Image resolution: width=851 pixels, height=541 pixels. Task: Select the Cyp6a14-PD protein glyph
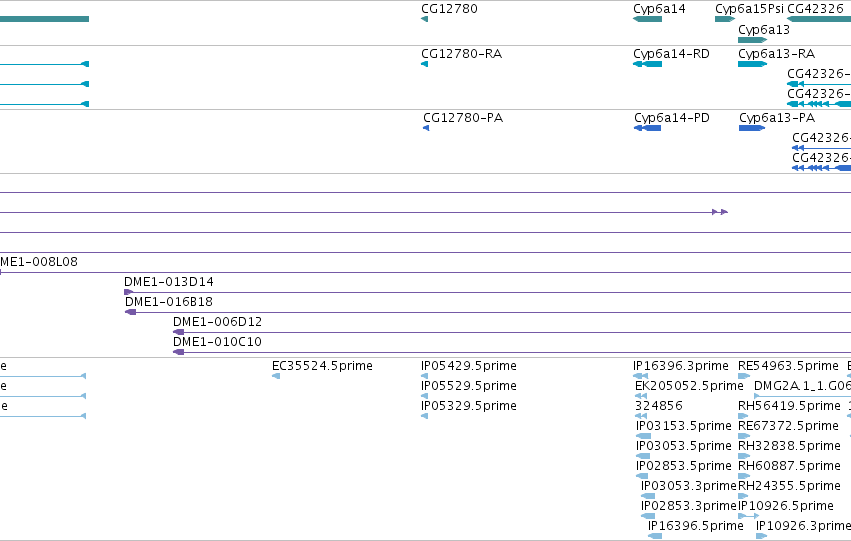(647, 128)
